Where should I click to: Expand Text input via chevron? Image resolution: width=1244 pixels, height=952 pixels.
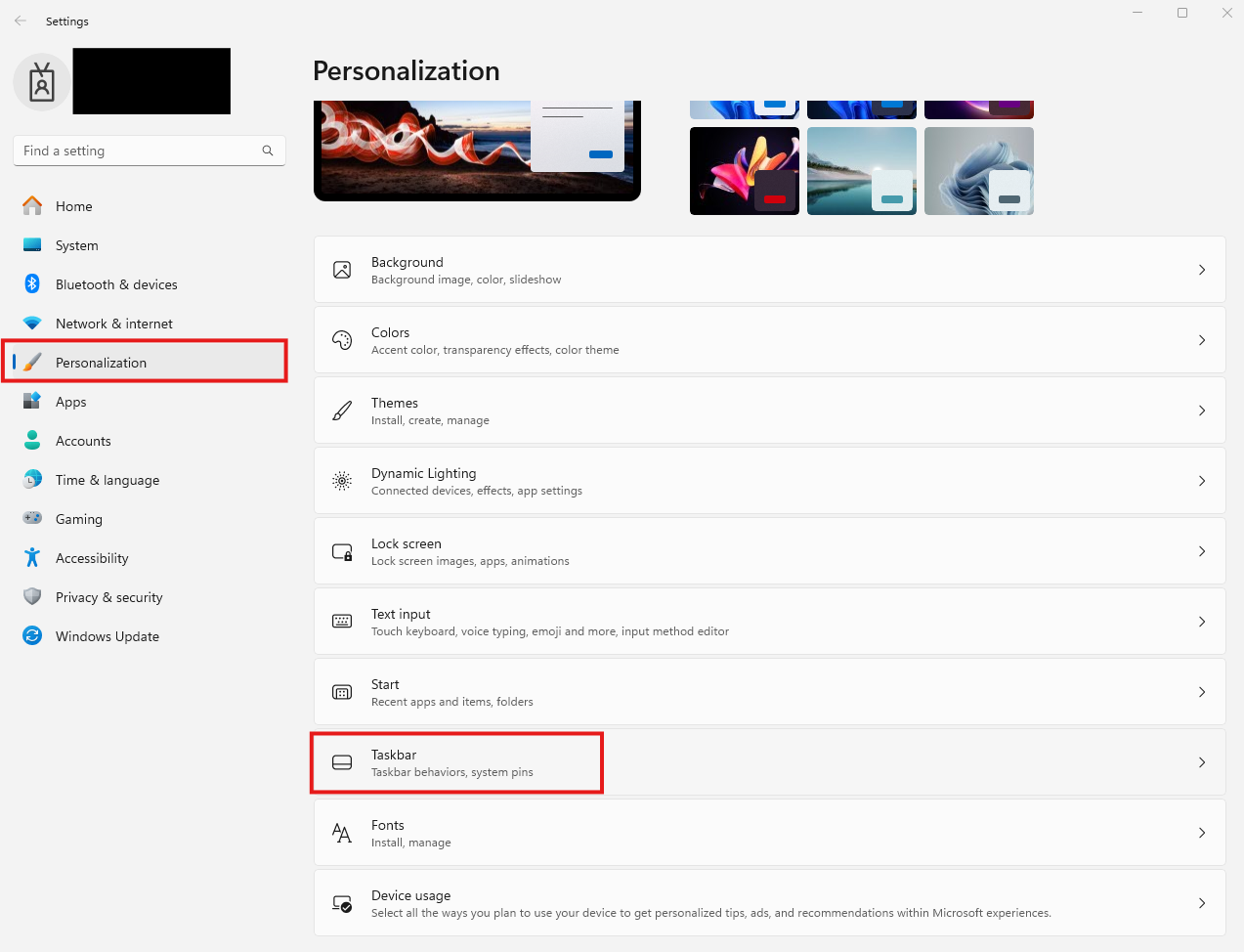pyautogui.click(x=1202, y=622)
